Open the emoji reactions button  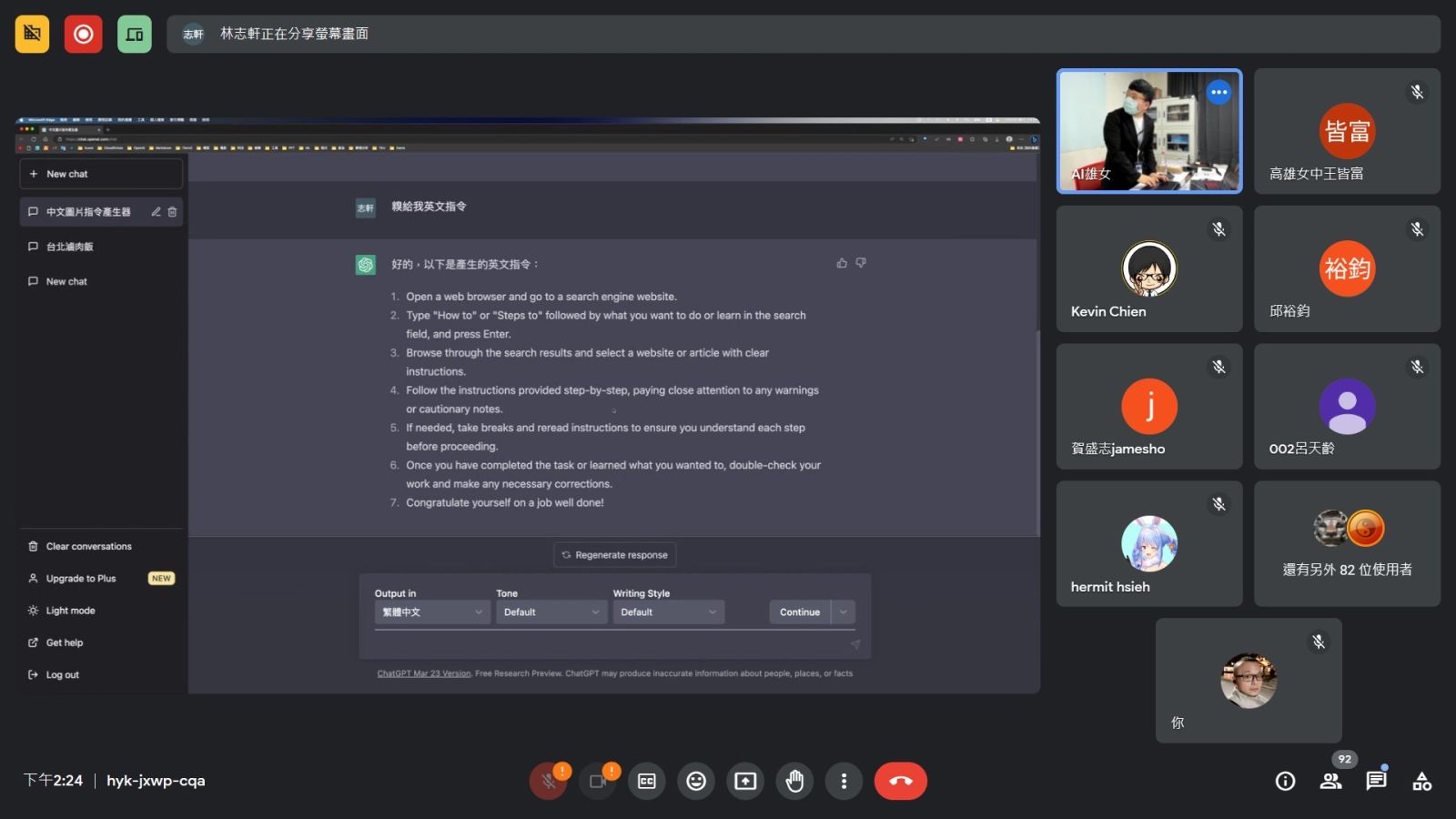click(x=696, y=781)
